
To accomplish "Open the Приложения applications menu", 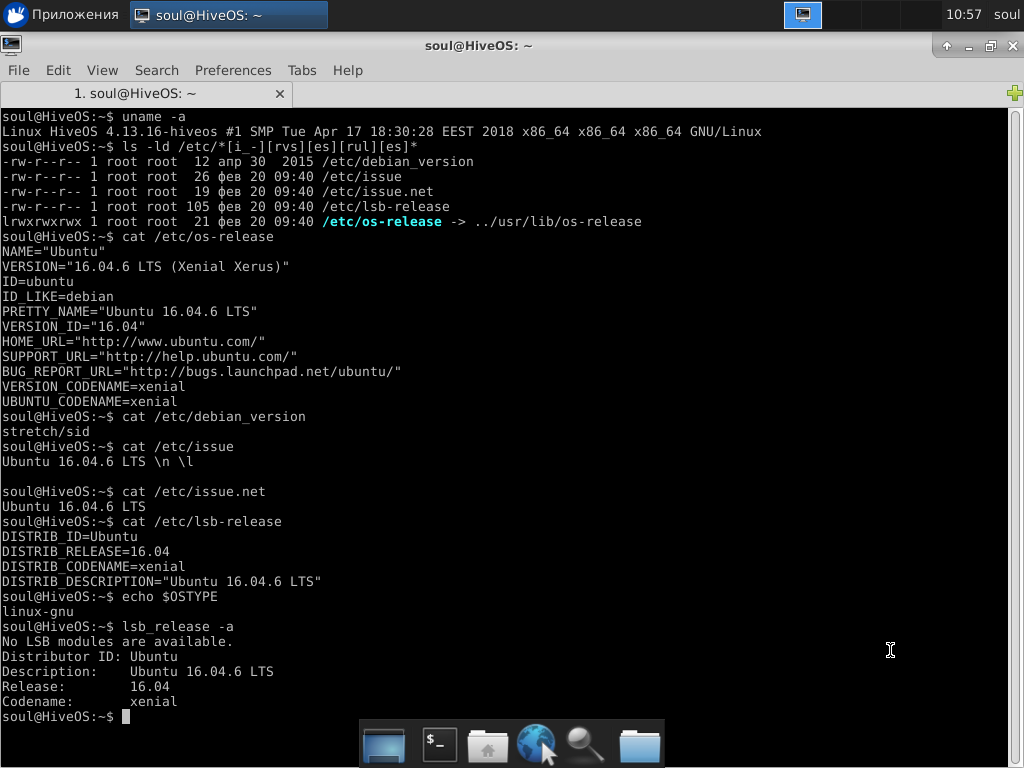I will click(61, 14).
